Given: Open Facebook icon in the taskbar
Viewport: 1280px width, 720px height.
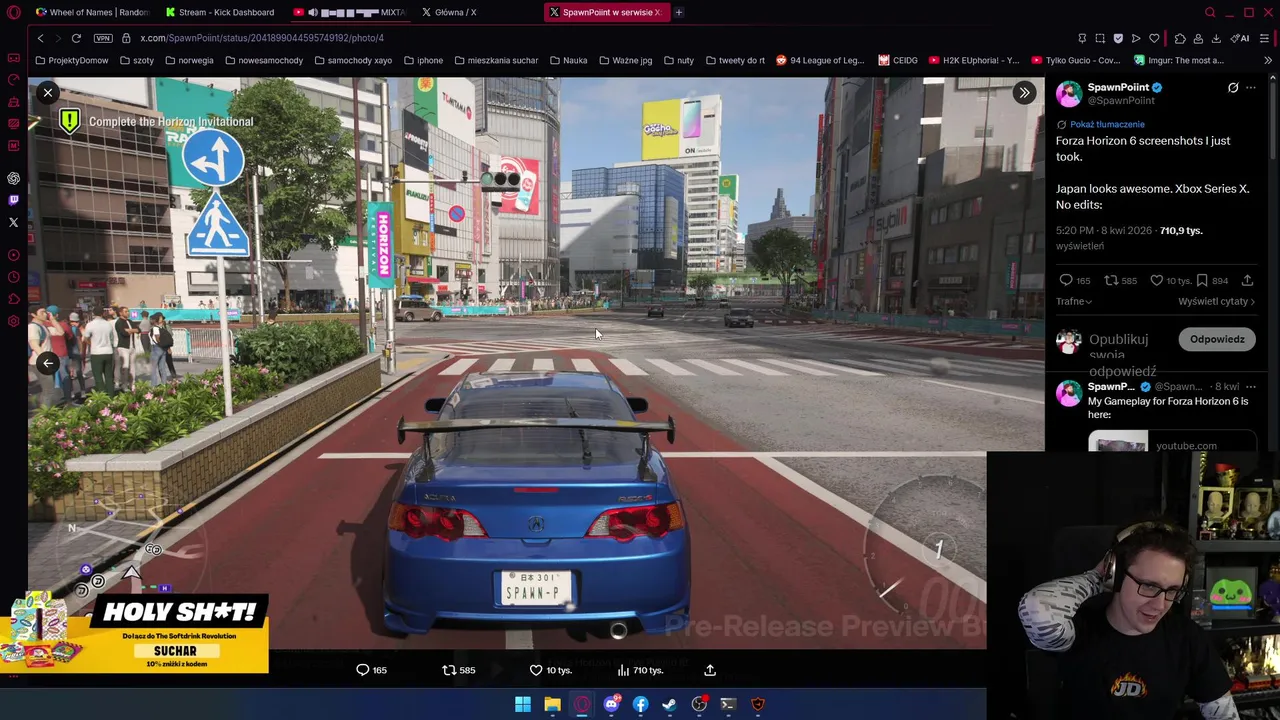Looking at the screenshot, I should coord(640,704).
